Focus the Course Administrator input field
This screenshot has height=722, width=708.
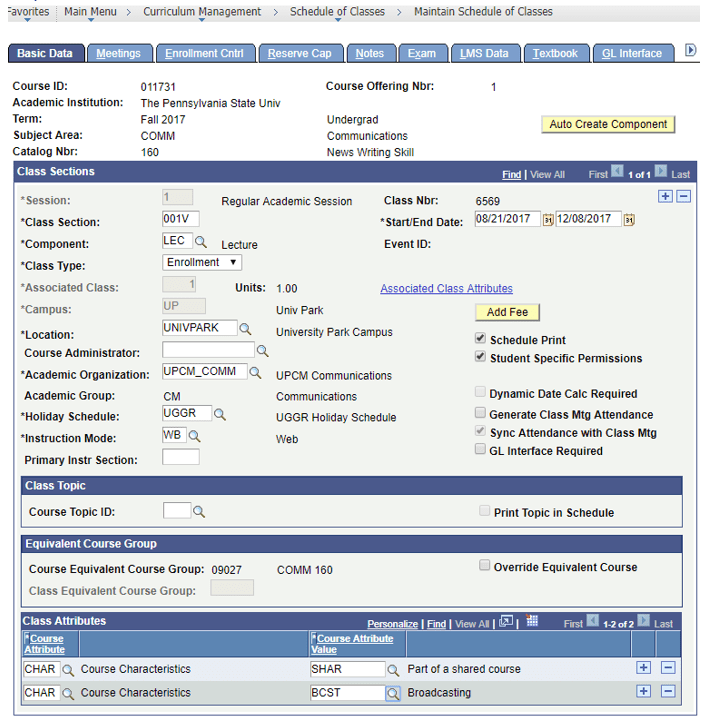(208, 350)
